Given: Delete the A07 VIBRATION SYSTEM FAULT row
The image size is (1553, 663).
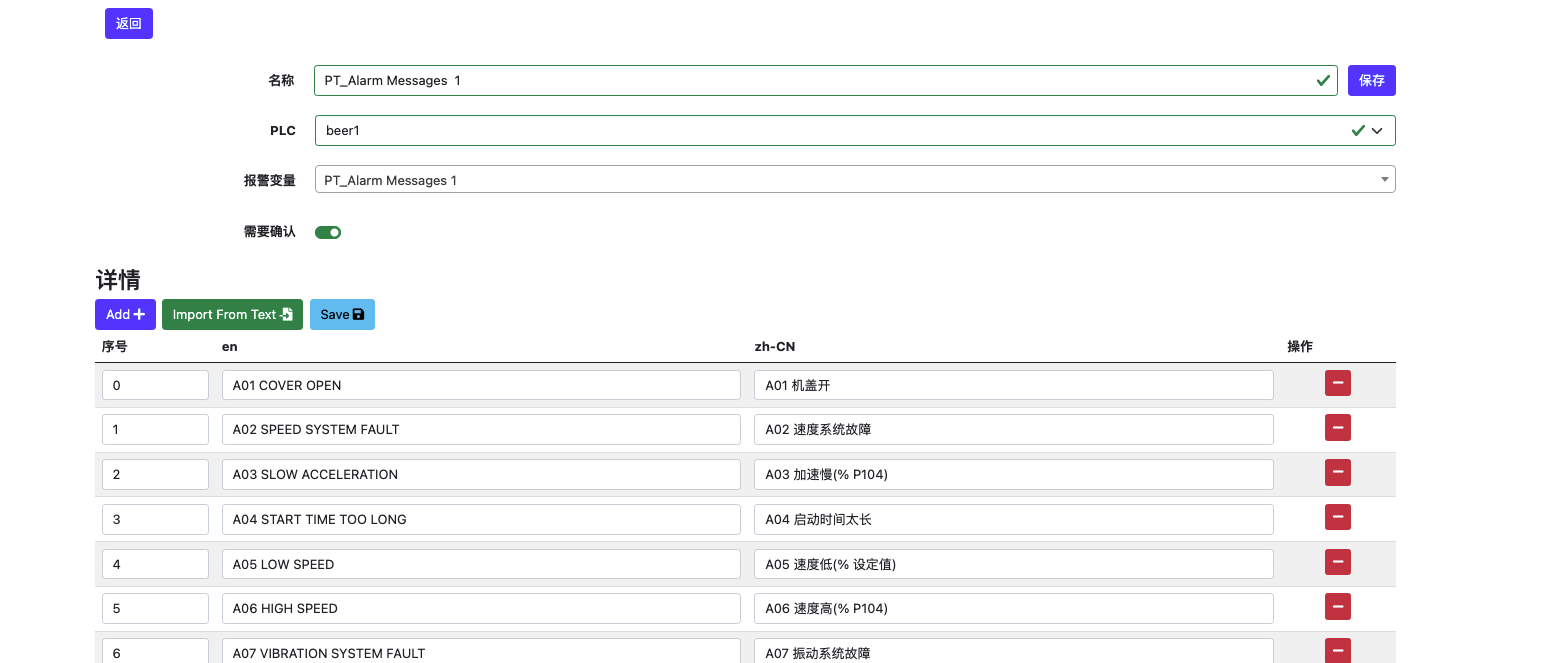Looking at the screenshot, I should (x=1337, y=650).
